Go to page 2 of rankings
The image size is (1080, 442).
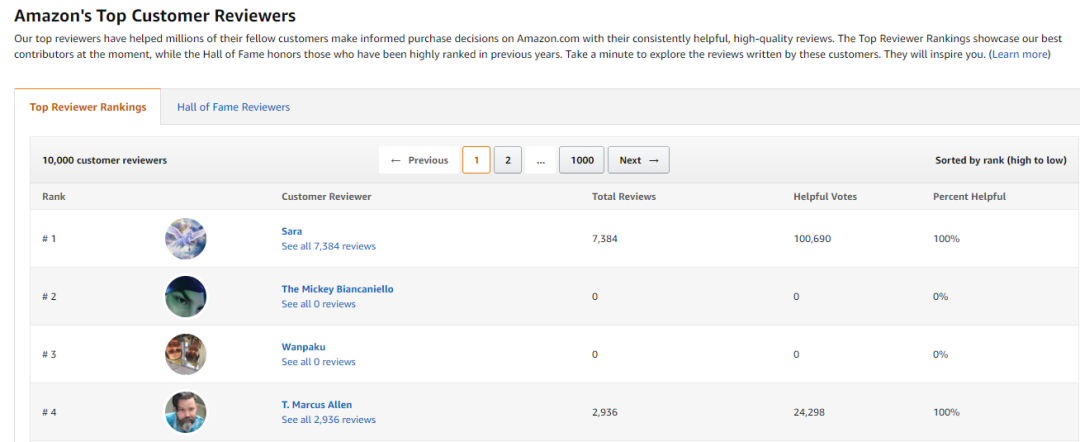pyautogui.click(x=507, y=160)
